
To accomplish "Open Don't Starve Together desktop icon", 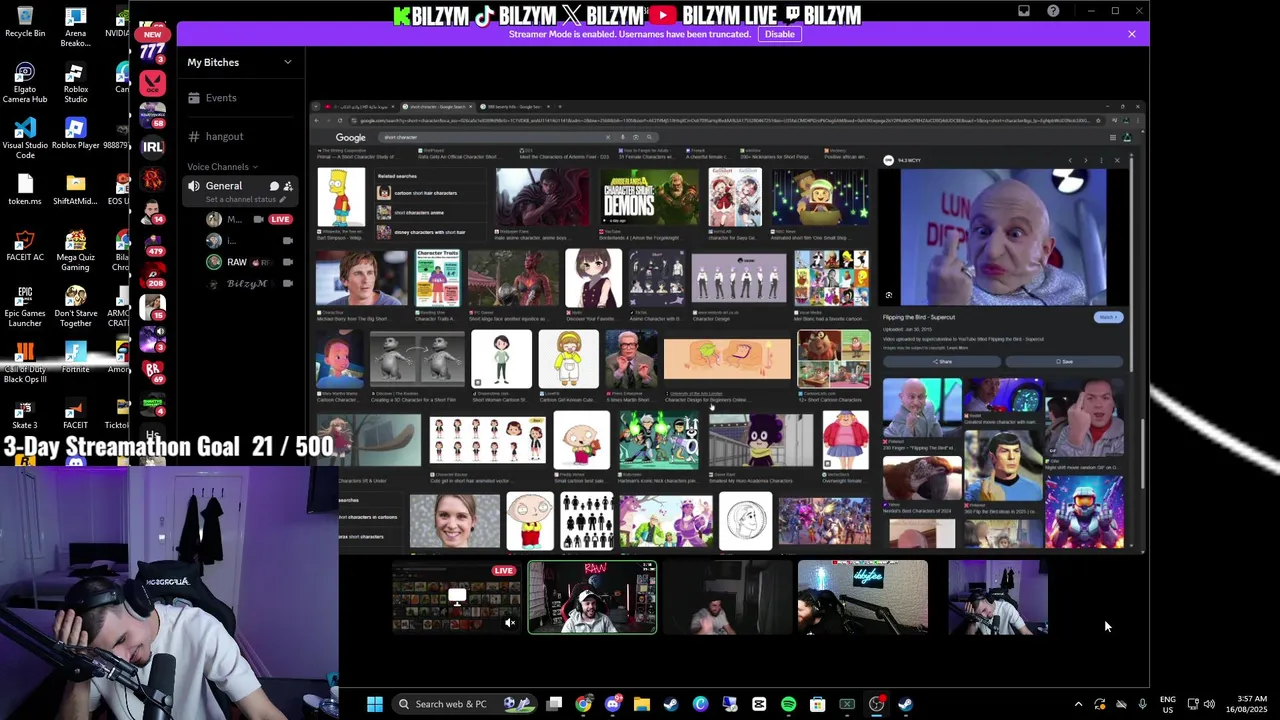I will [x=76, y=307].
